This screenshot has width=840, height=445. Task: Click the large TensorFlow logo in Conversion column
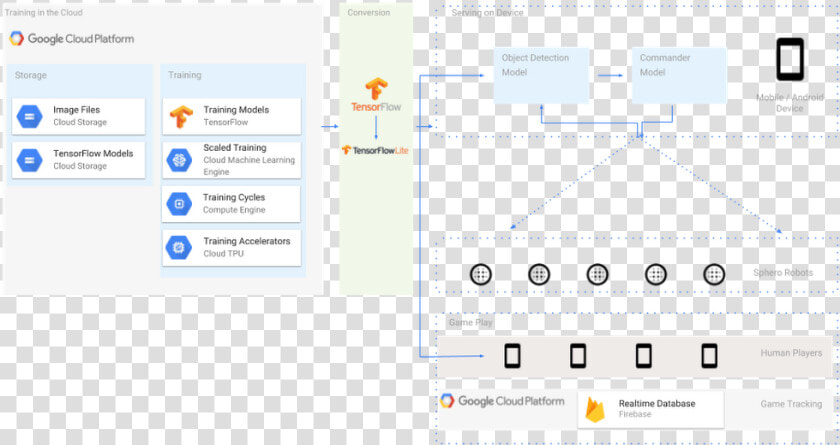376,95
